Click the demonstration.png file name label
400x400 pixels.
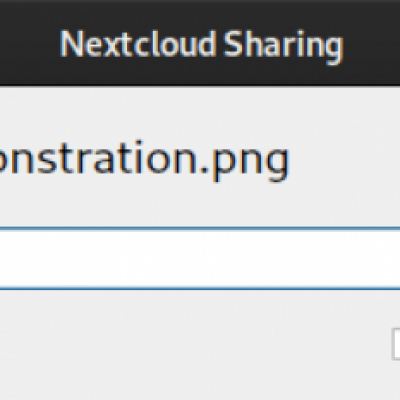tap(144, 161)
